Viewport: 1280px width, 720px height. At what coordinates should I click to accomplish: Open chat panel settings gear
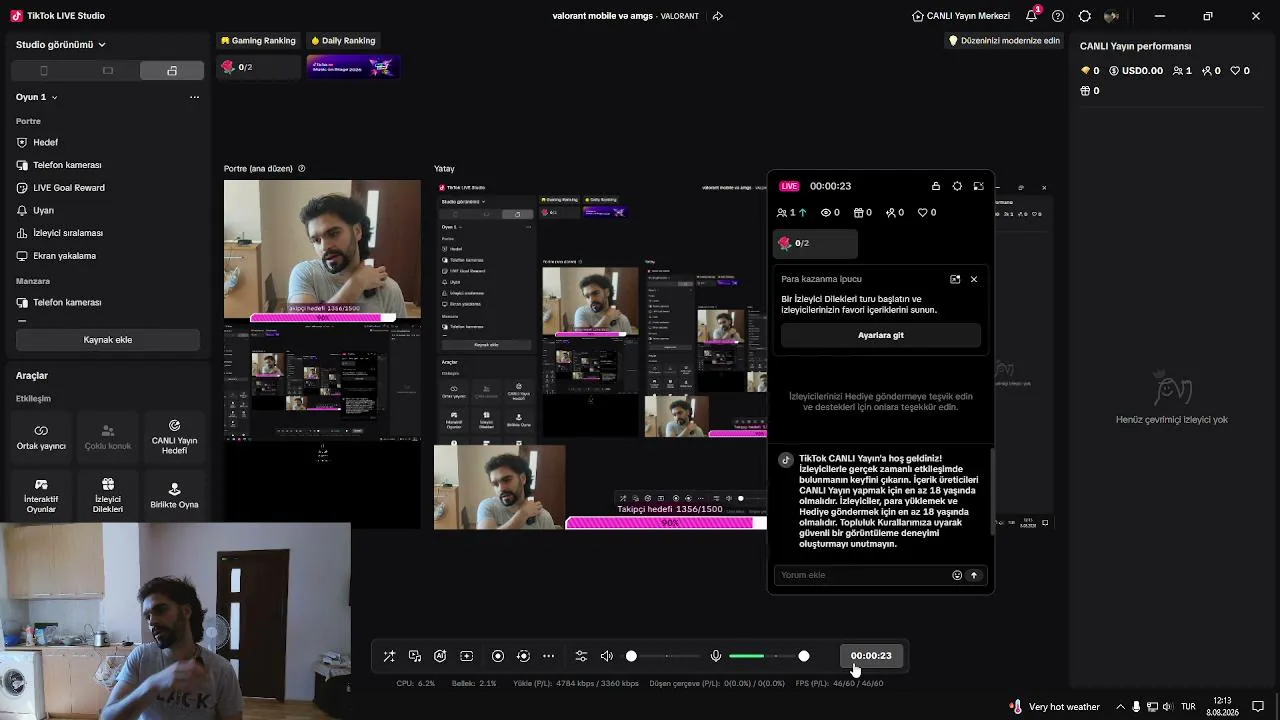click(x=957, y=186)
